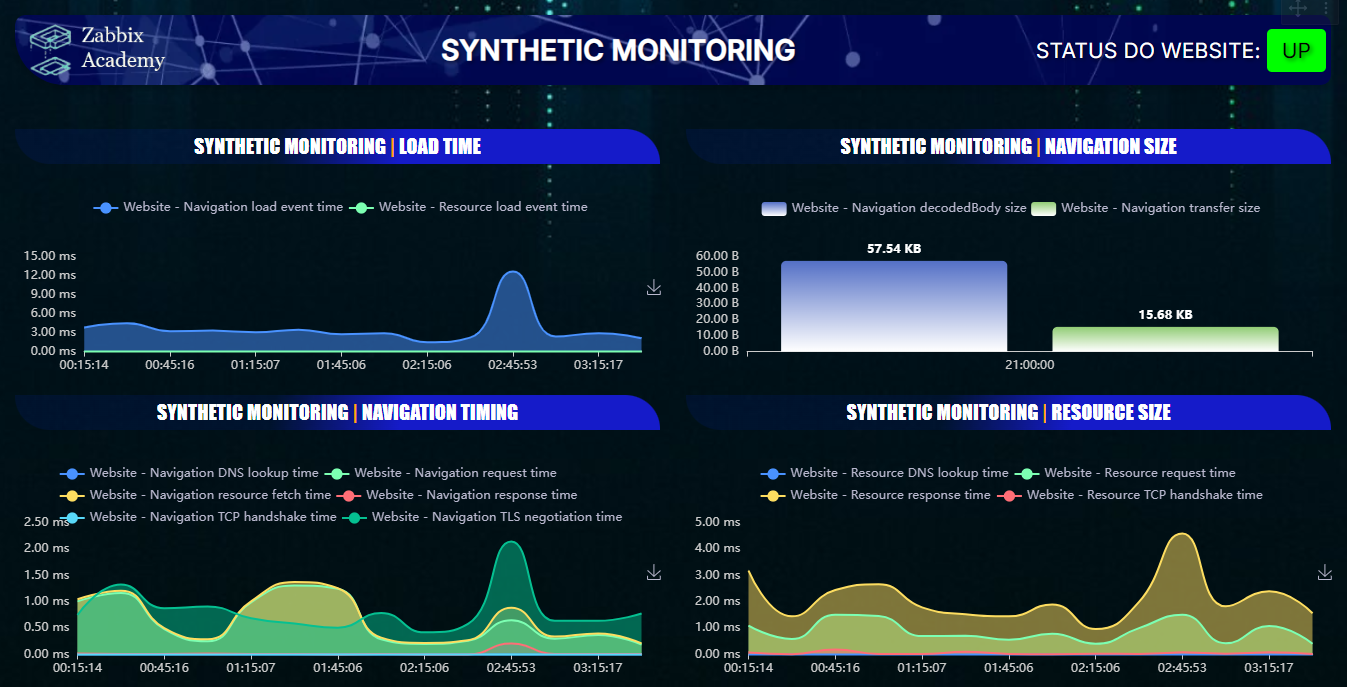Click the Zabbix Academy text
This screenshot has height=687, width=1347.
point(123,48)
